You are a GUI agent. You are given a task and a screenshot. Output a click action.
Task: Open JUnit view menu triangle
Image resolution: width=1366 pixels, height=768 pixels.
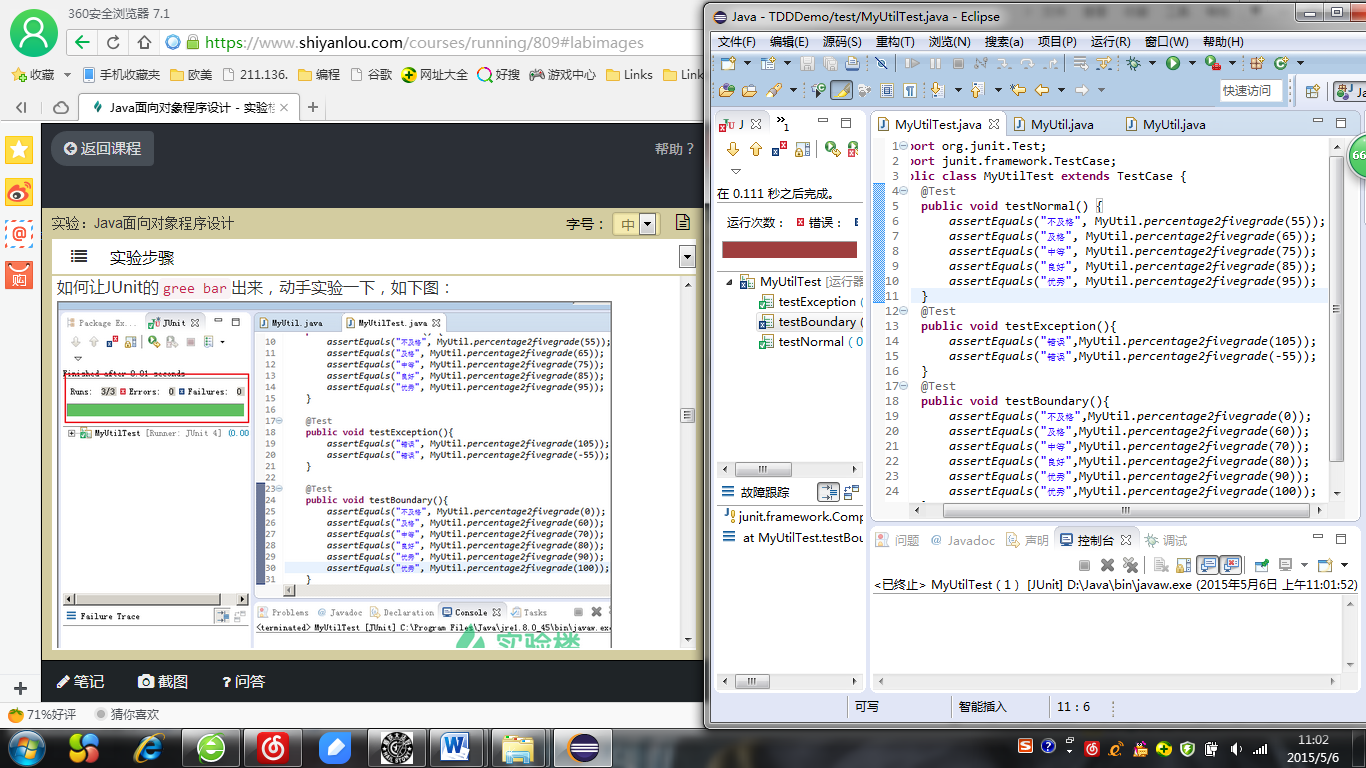pyautogui.click(x=735, y=171)
